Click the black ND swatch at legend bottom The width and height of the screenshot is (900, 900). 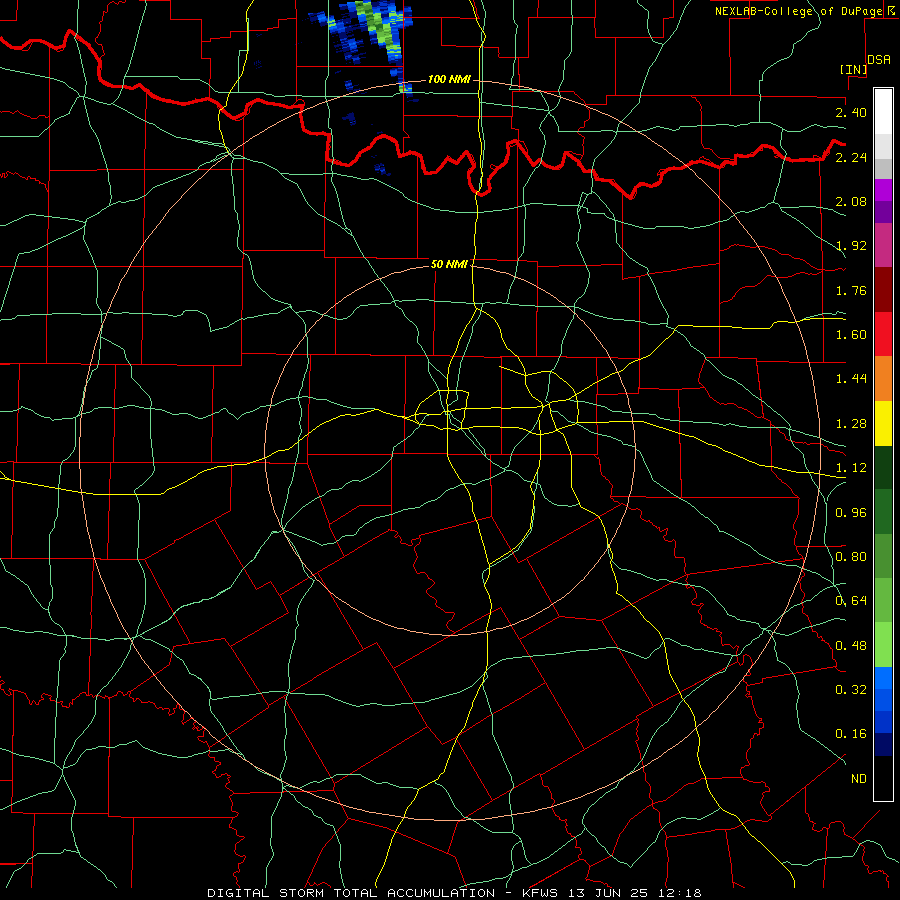pyautogui.click(x=883, y=778)
